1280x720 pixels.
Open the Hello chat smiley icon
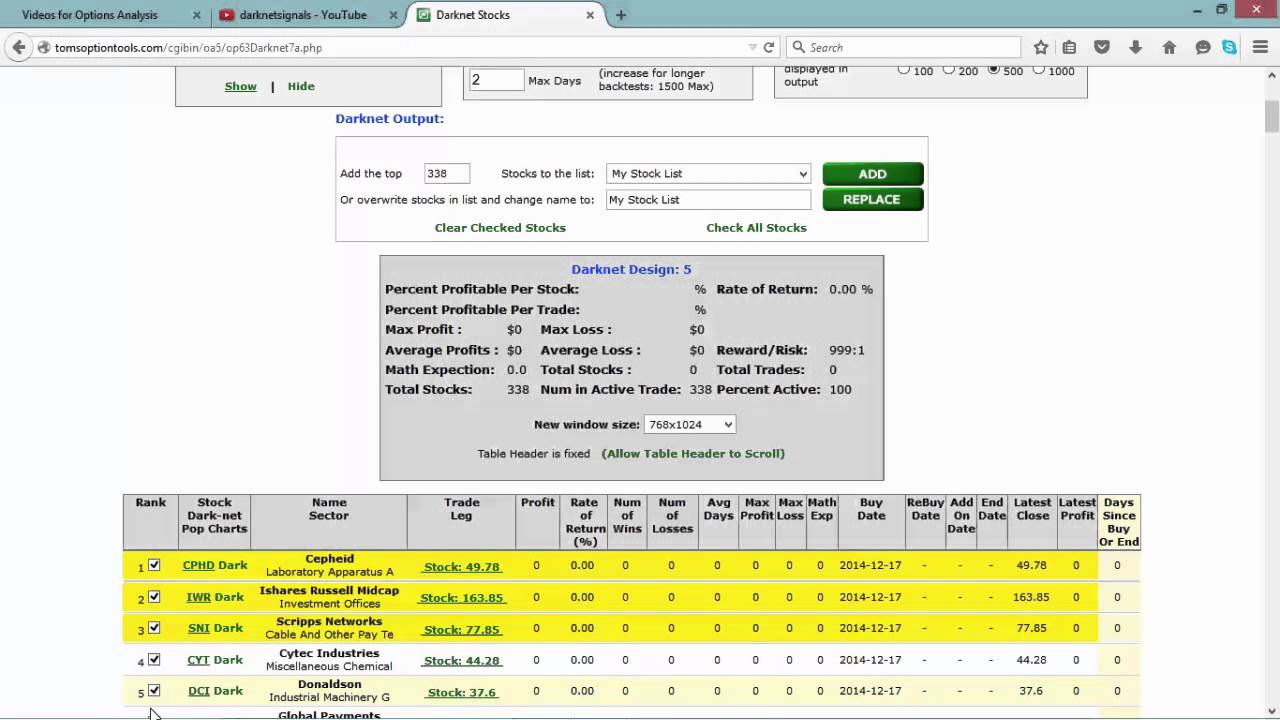(x=1203, y=47)
